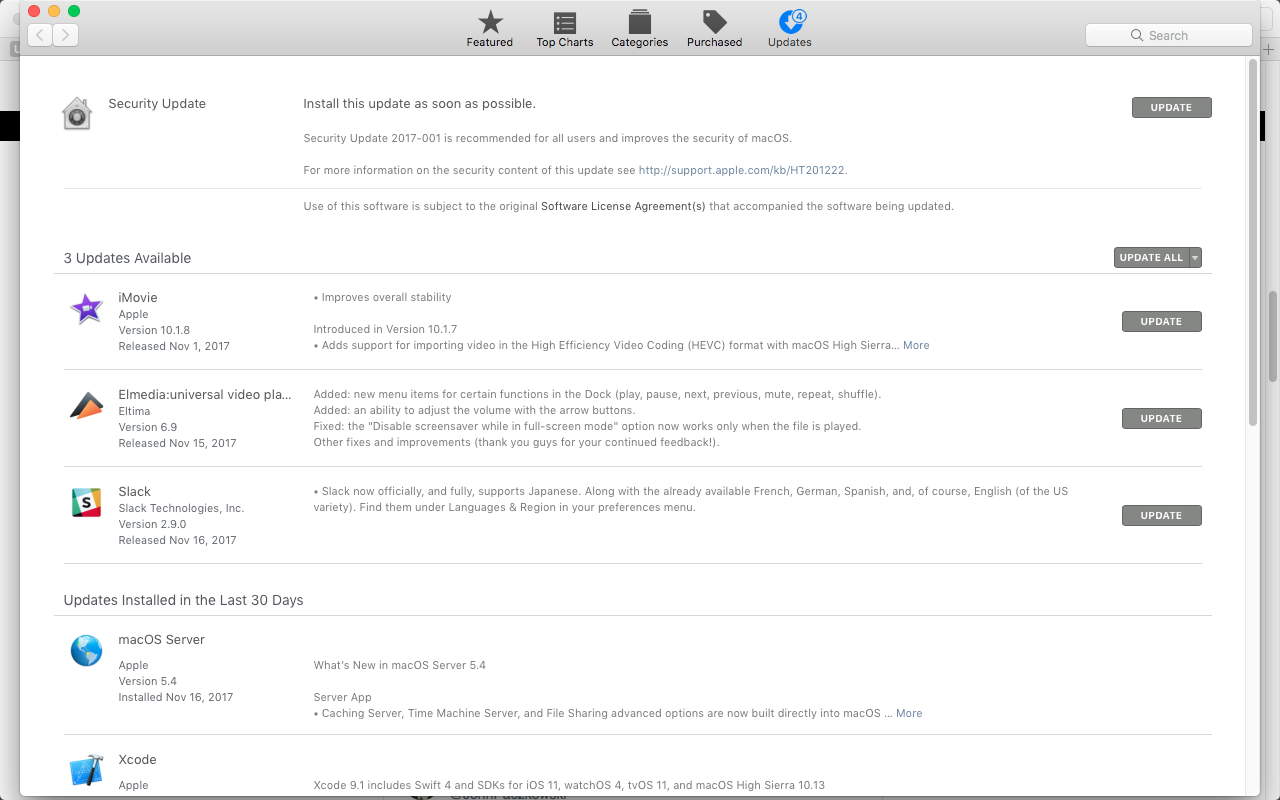Image resolution: width=1280 pixels, height=800 pixels.
Task: Open the Featured star icon
Action: tap(490, 21)
